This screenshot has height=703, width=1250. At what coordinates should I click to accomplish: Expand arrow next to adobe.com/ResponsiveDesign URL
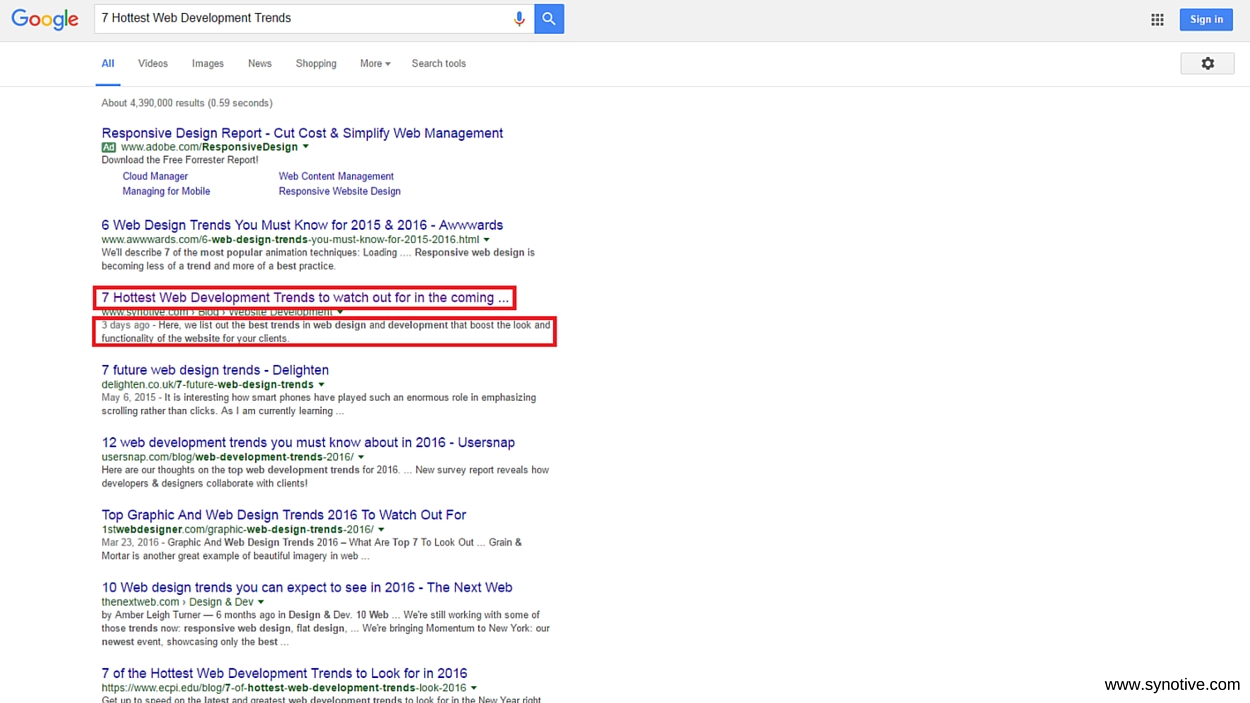coord(306,147)
